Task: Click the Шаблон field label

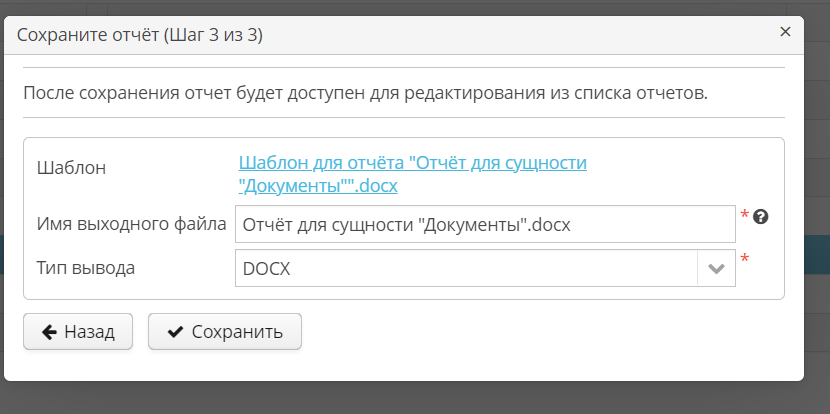Action: [71, 167]
